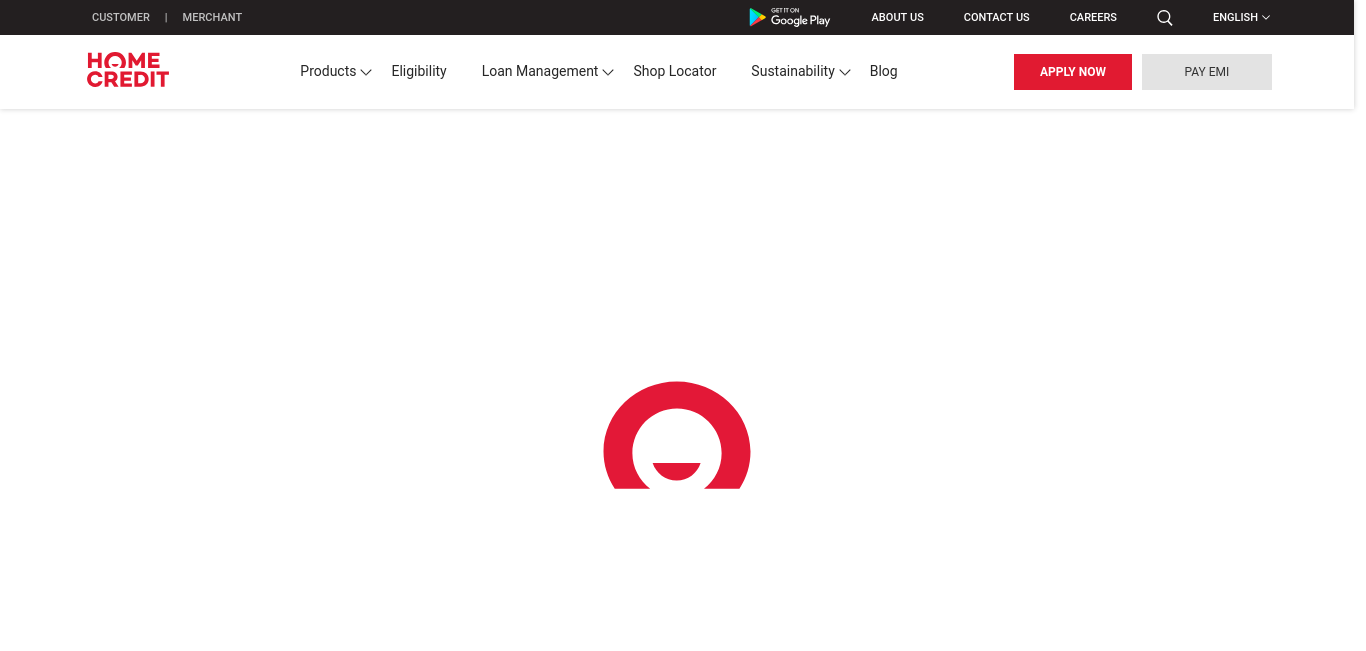Go to the Eligibility page
Image resolution: width=1366 pixels, height=651 pixels.
click(419, 71)
